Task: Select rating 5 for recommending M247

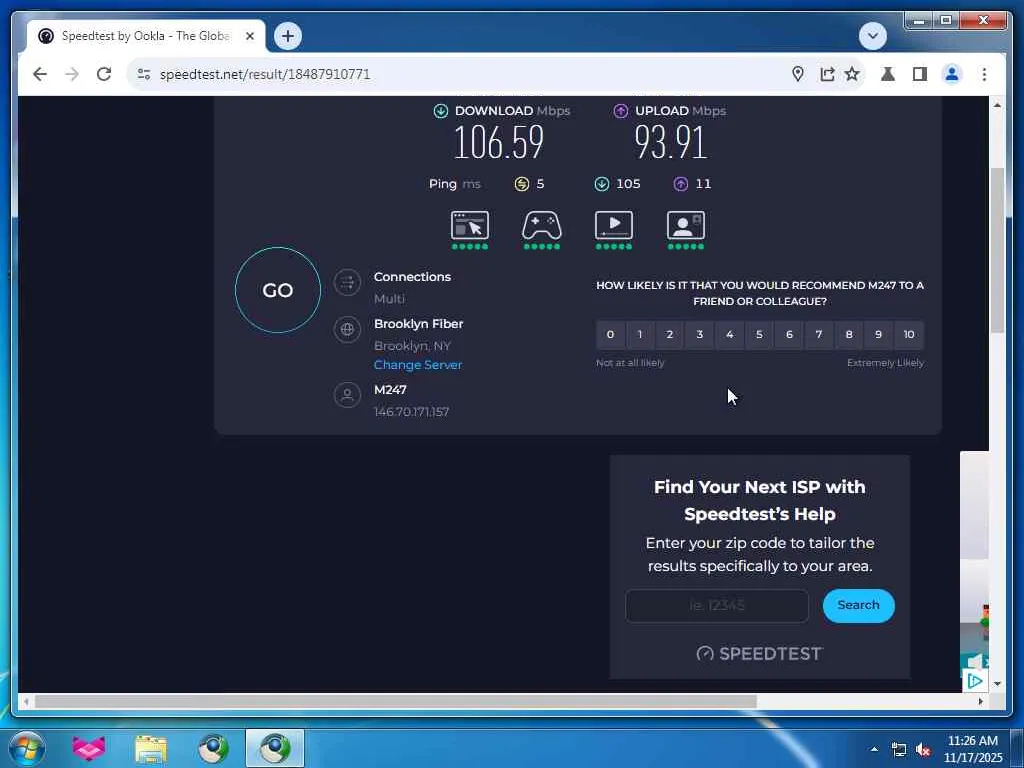Action: point(759,334)
